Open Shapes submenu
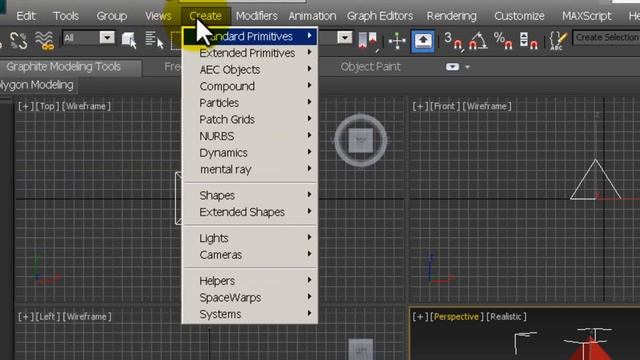 pyautogui.click(x=250, y=196)
